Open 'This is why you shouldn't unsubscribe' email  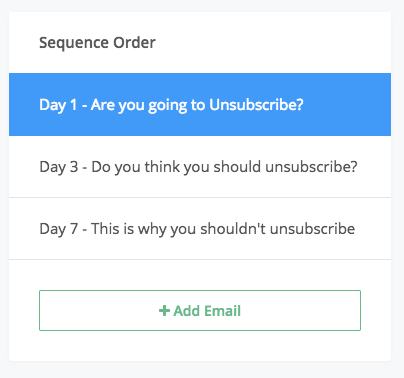[x=223, y=229]
